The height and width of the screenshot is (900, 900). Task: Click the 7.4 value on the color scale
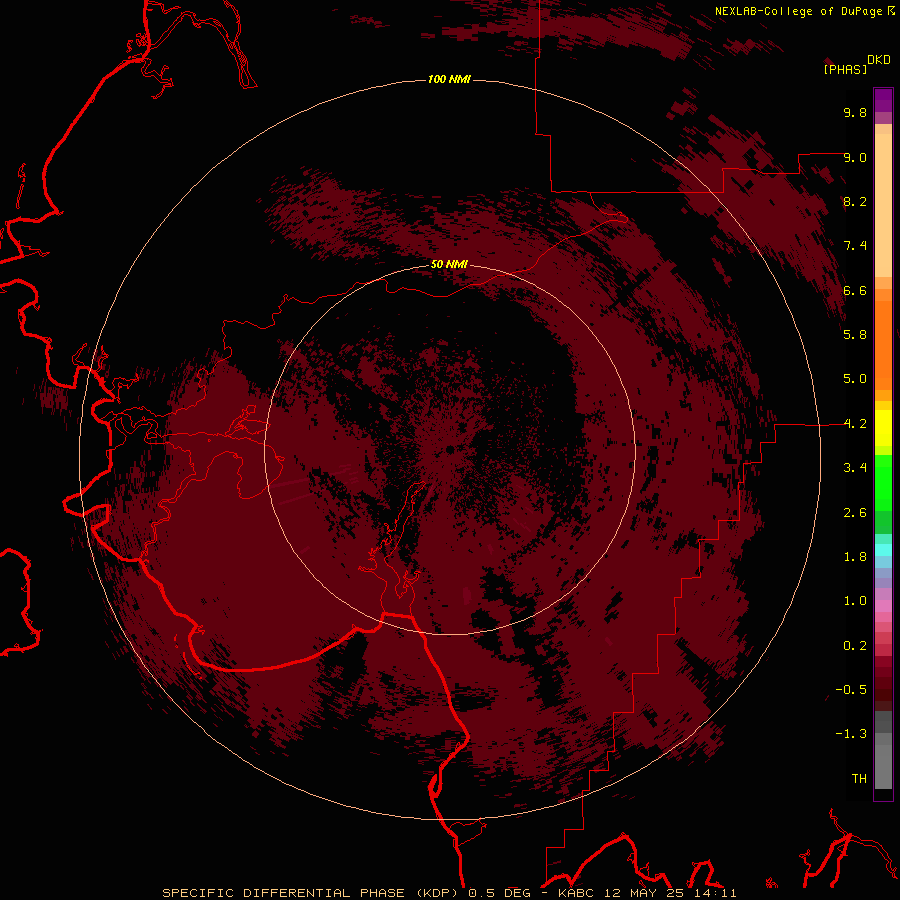point(855,246)
